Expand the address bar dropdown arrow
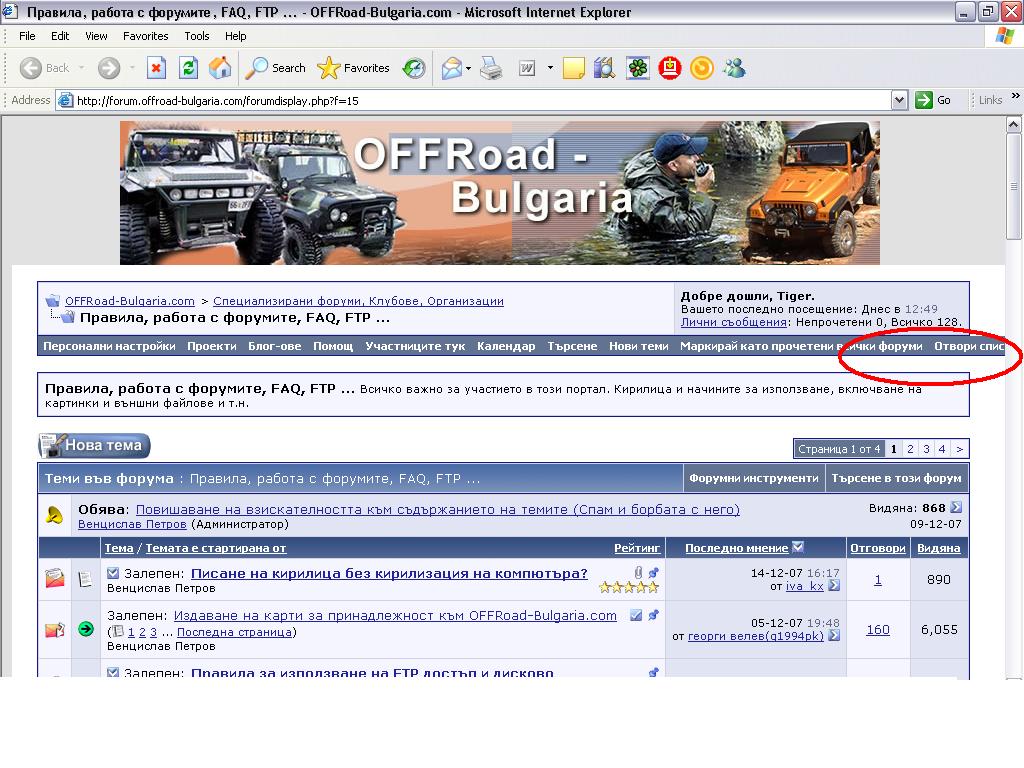 click(898, 100)
